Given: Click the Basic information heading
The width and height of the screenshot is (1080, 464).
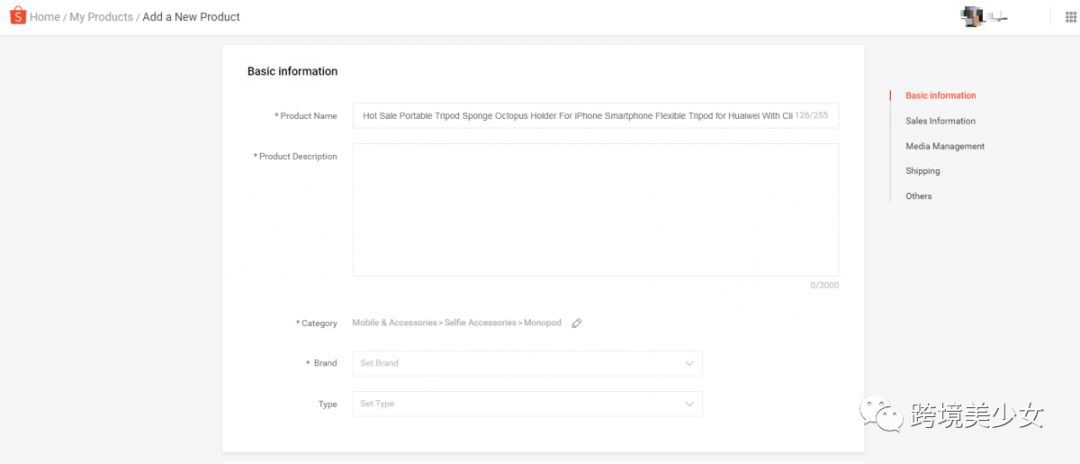Looking at the screenshot, I should 293,71.
